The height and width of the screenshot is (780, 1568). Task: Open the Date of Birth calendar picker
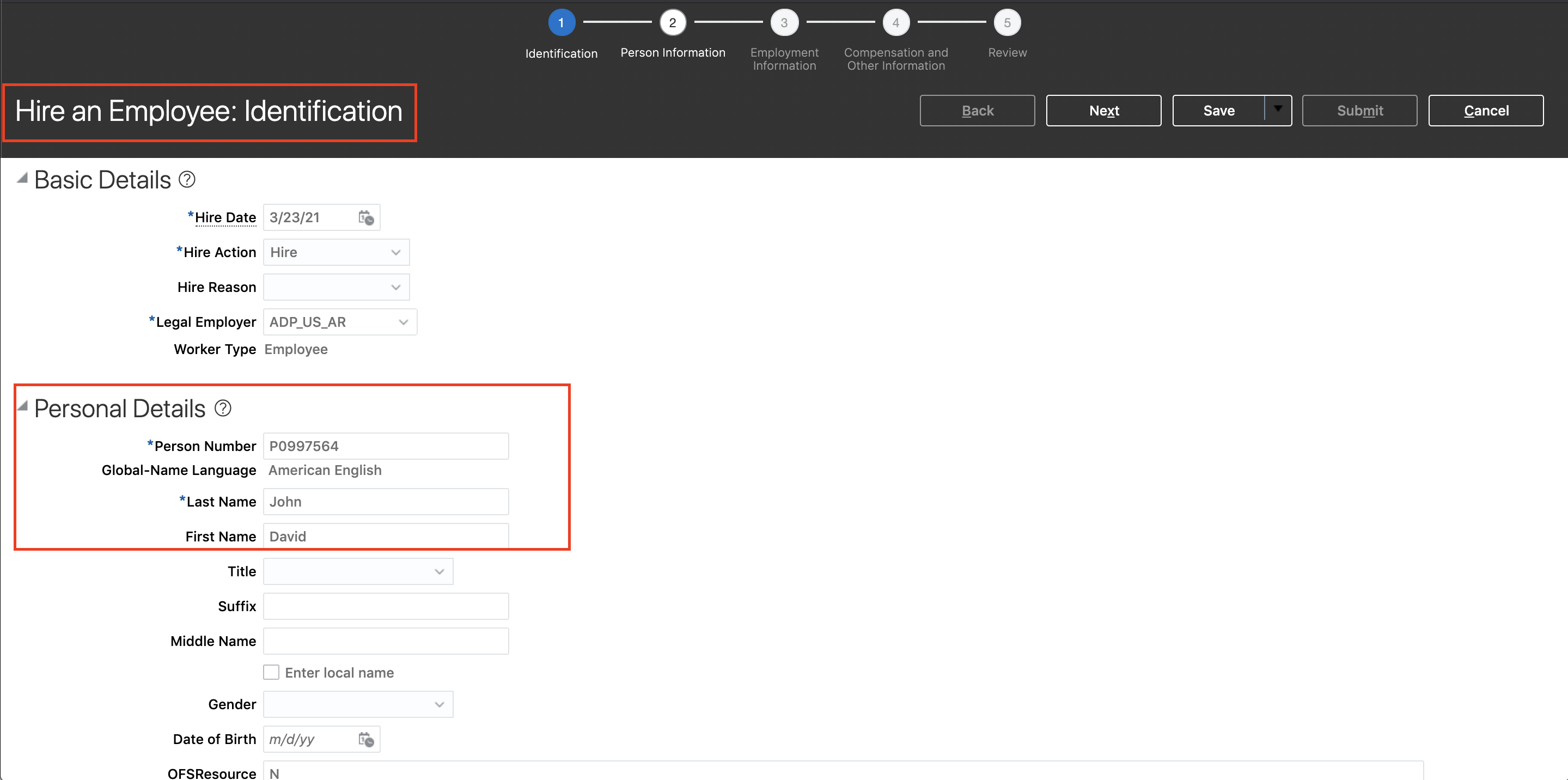click(366, 739)
